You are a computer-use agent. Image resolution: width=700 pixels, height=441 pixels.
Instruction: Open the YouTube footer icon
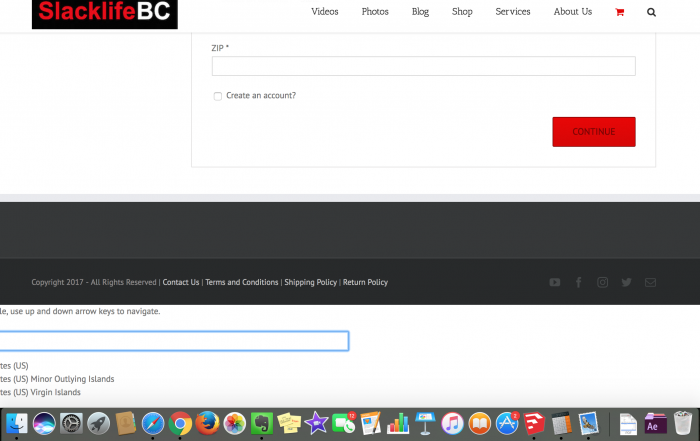[x=555, y=282]
